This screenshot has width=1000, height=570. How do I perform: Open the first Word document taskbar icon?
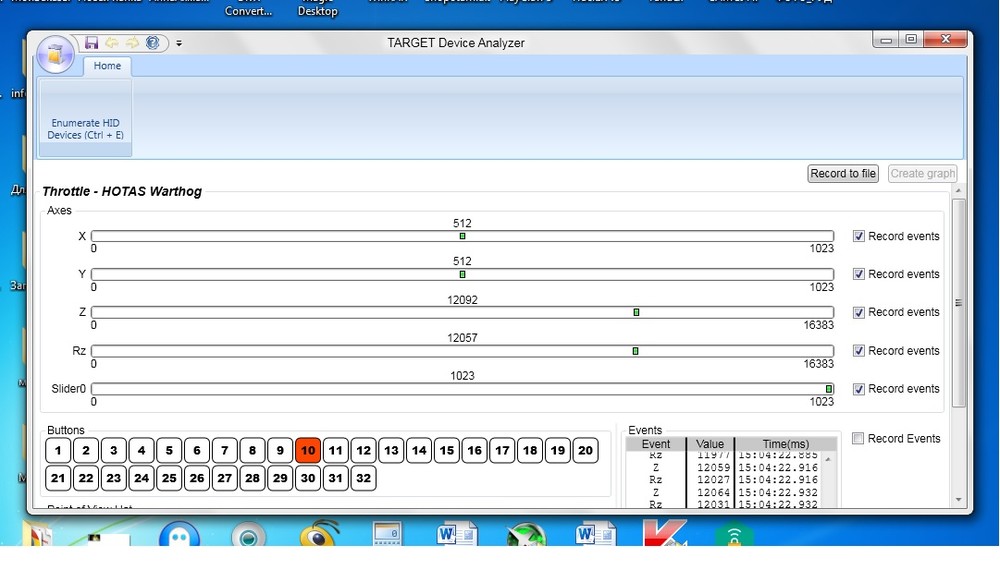(457, 534)
